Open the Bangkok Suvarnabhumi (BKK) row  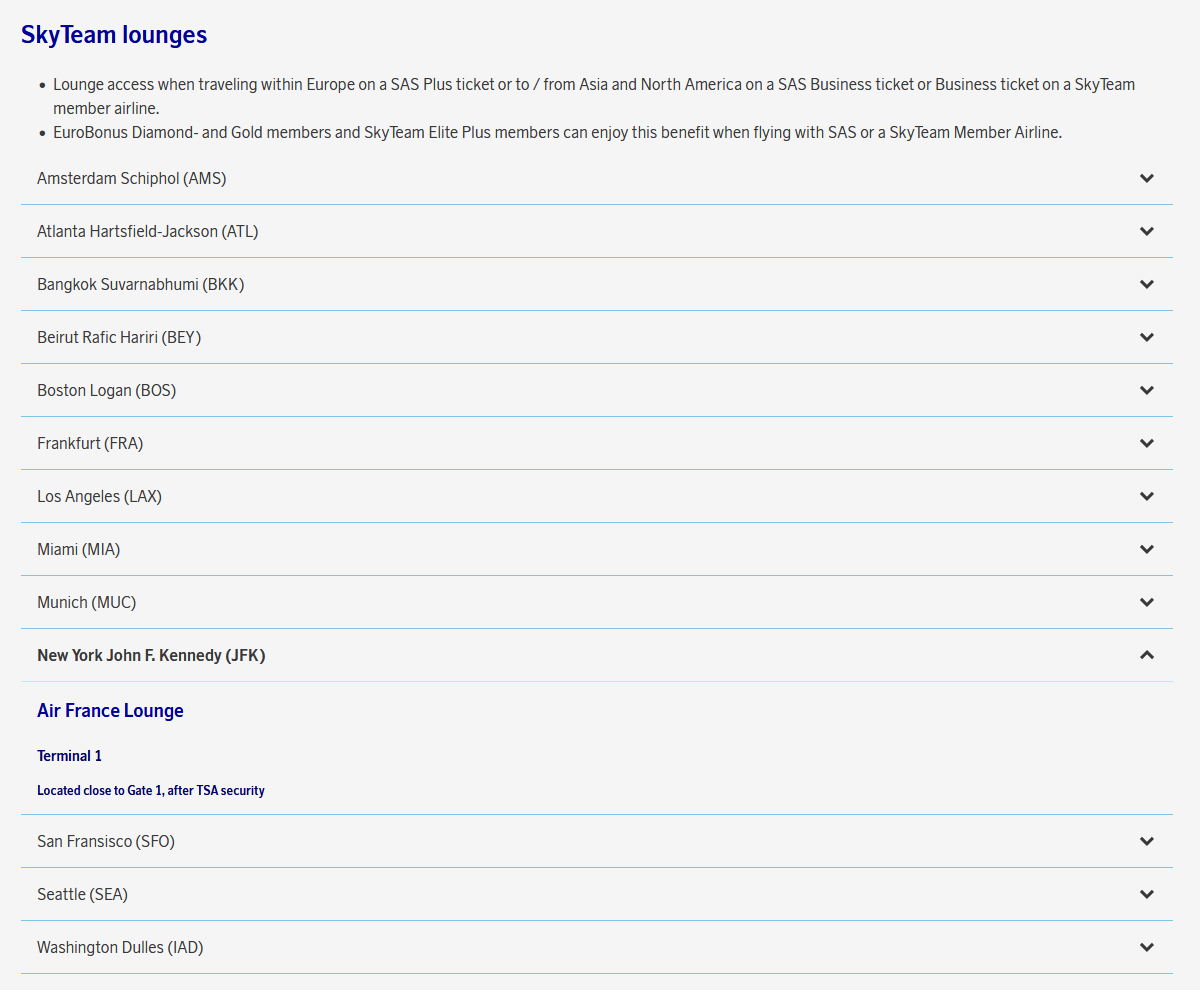tap(140, 284)
